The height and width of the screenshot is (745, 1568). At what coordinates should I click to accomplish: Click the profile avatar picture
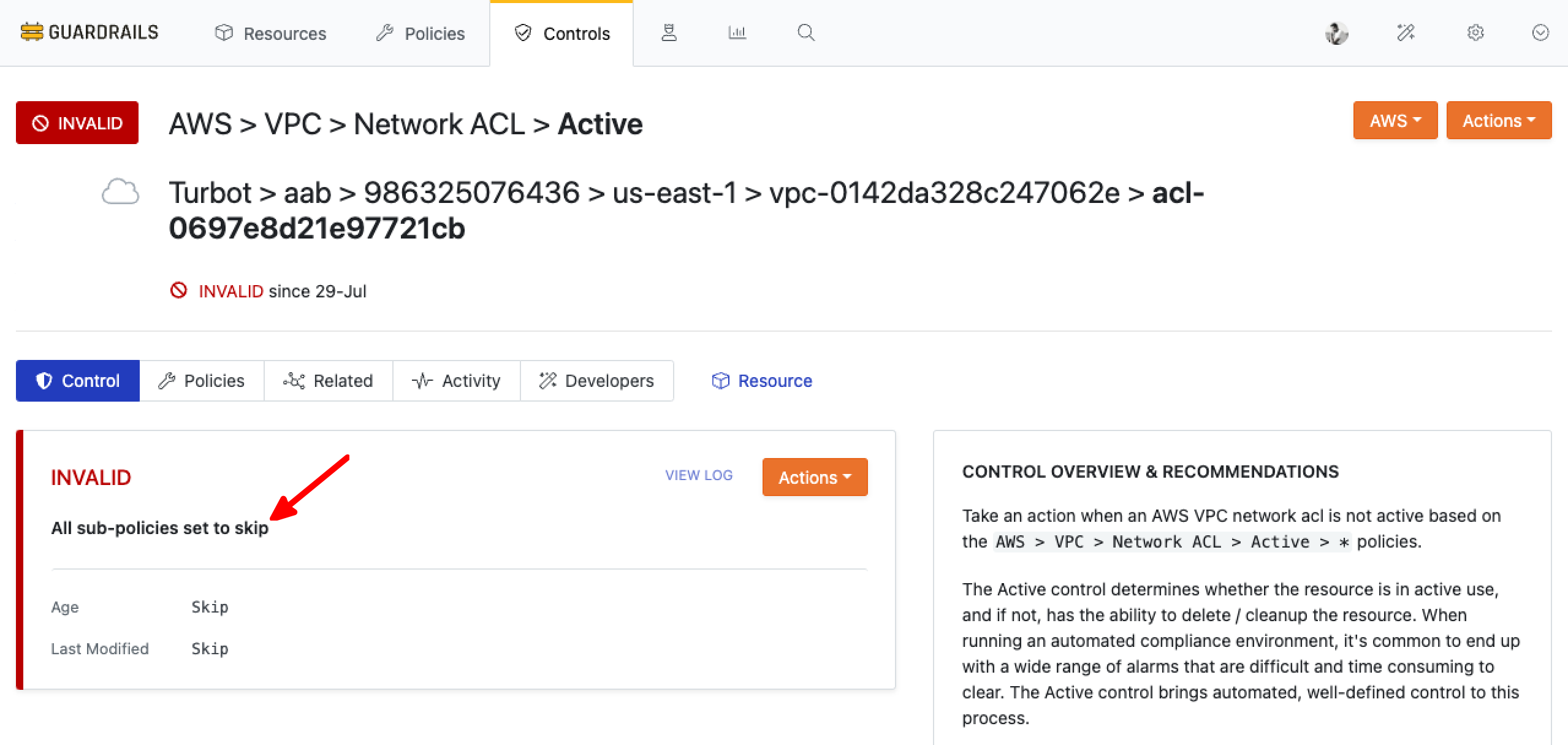[x=1337, y=32]
